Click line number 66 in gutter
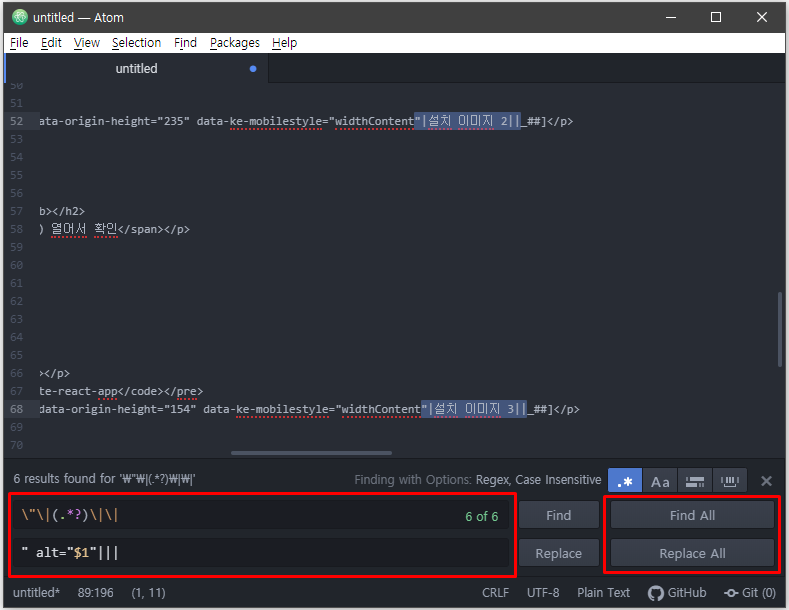The image size is (789, 610). (17, 373)
